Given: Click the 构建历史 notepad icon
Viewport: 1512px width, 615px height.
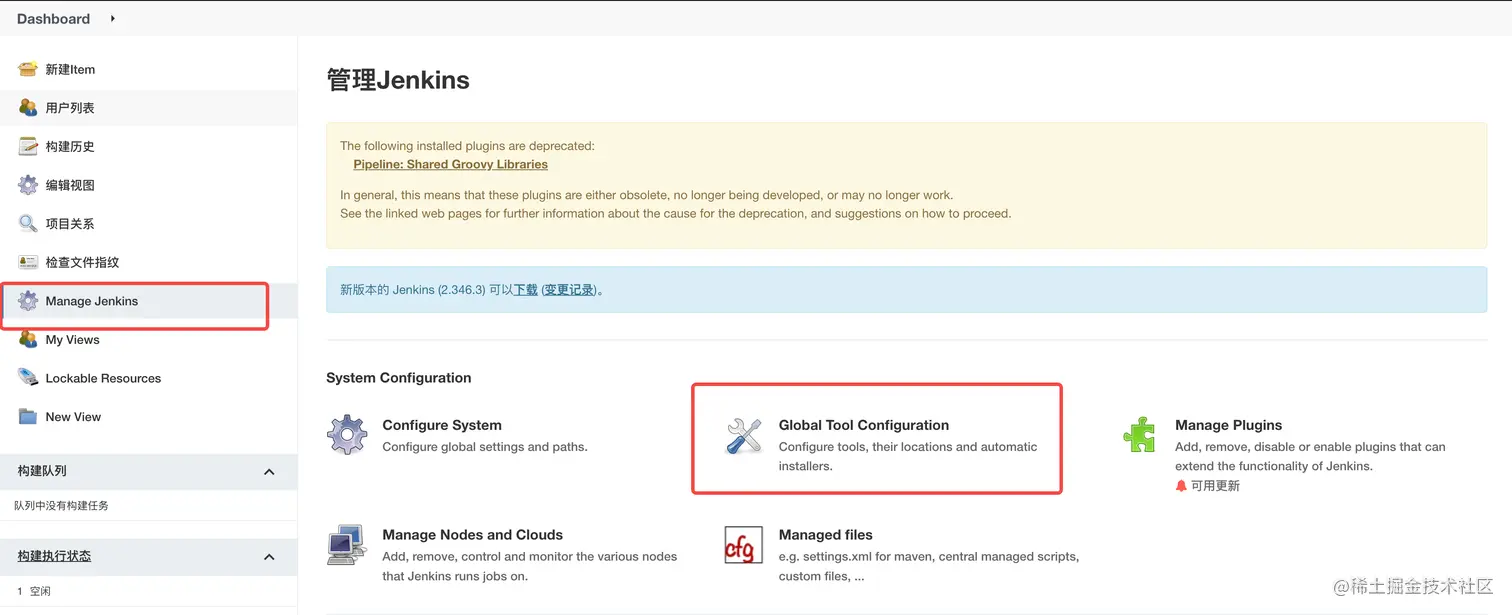Looking at the screenshot, I should (x=28, y=146).
